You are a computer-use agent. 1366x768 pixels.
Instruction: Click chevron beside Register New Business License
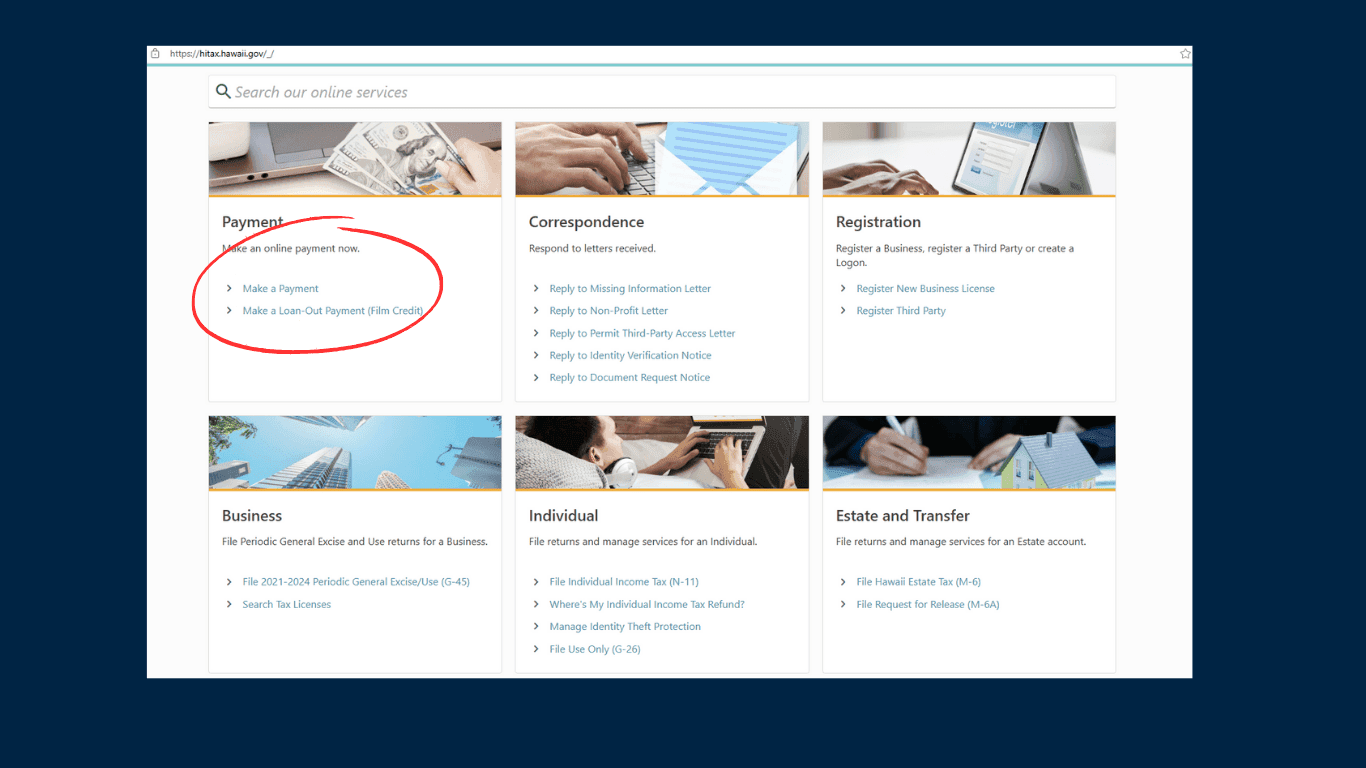(x=843, y=289)
